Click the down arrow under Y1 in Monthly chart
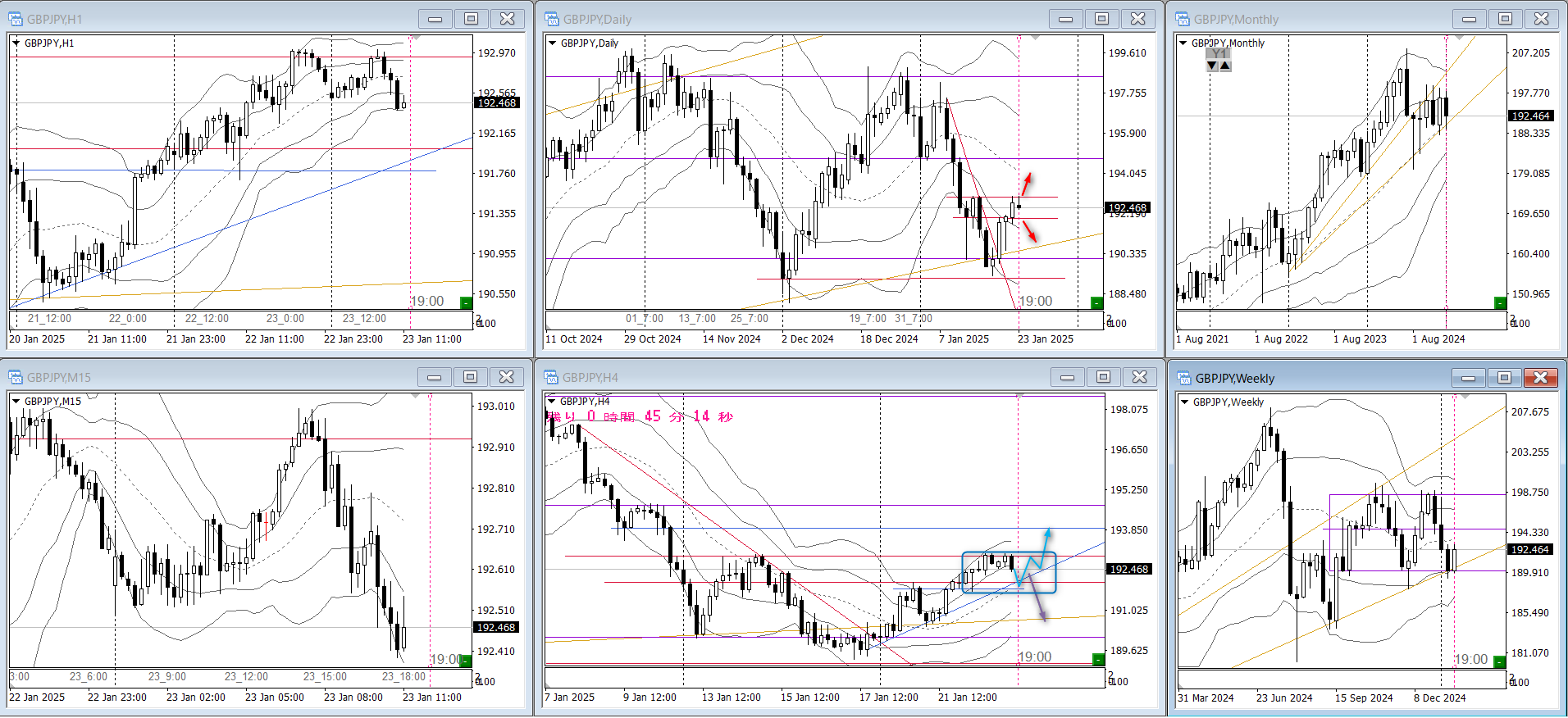1568x718 pixels. click(x=1212, y=66)
